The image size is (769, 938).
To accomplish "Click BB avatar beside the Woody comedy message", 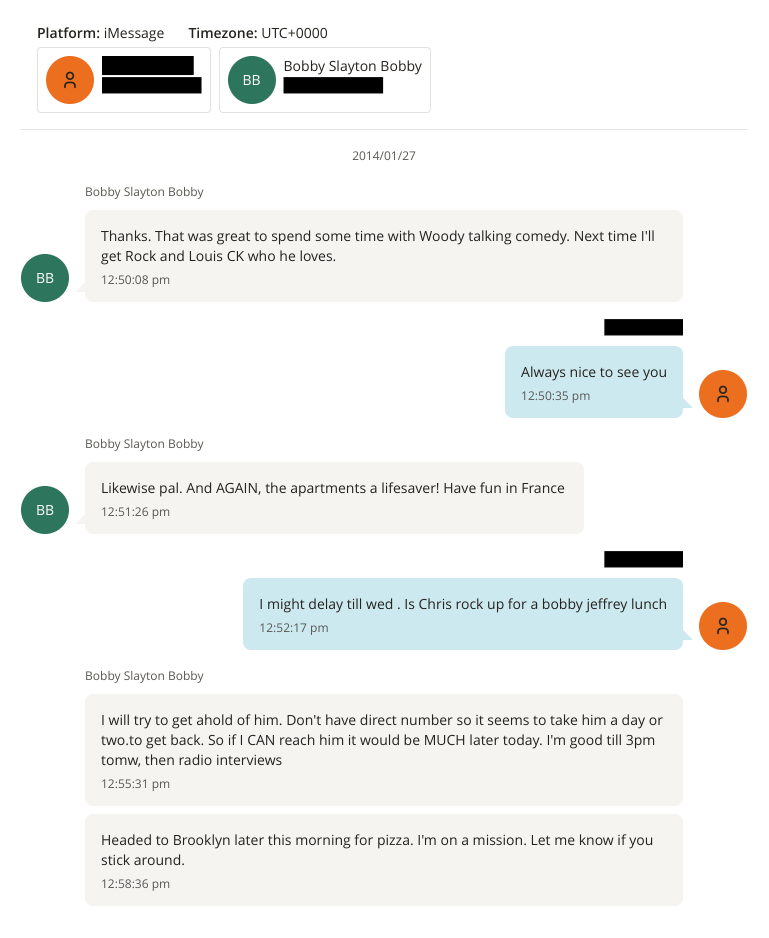I will 45,278.
